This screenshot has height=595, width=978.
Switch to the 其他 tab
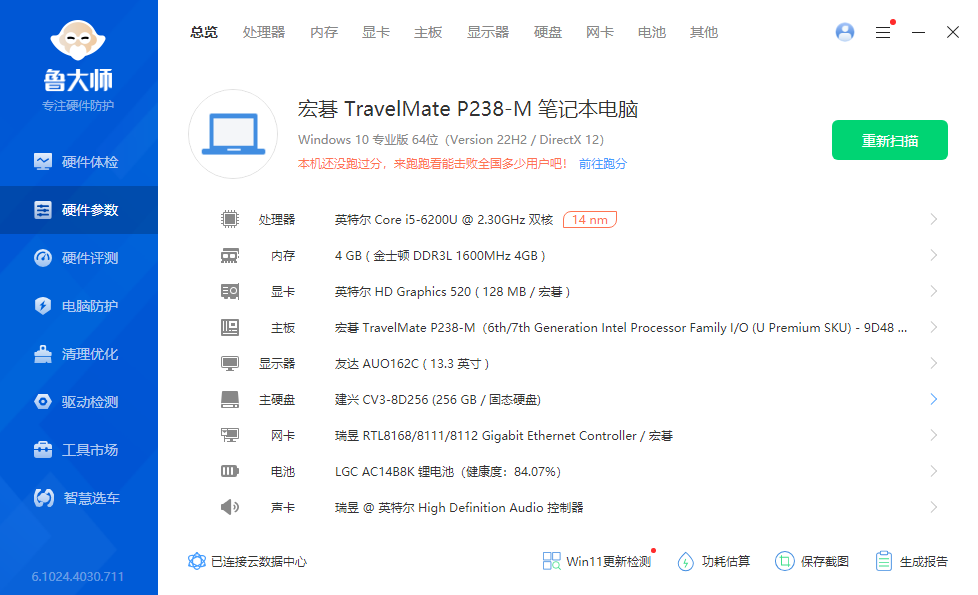click(x=704, y=32)
